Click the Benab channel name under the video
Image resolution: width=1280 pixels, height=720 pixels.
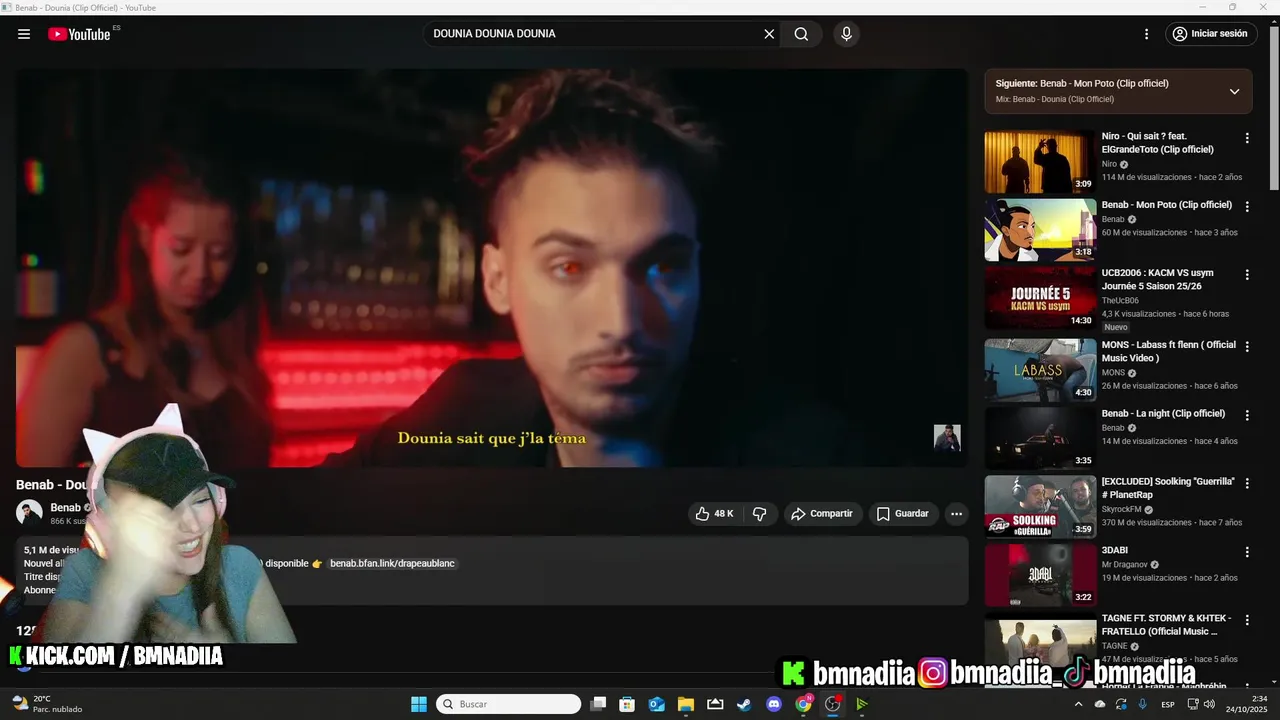(x=66, y=508)
